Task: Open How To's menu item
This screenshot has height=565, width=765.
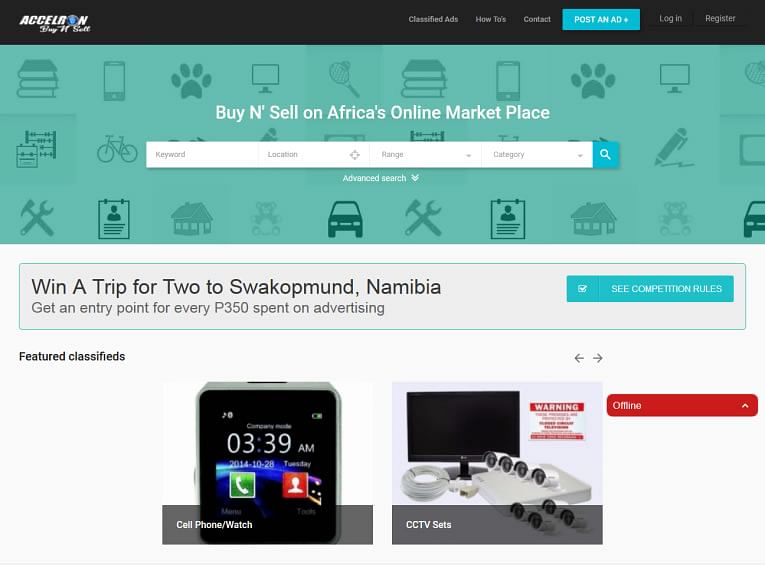Action: click(491, 20)
